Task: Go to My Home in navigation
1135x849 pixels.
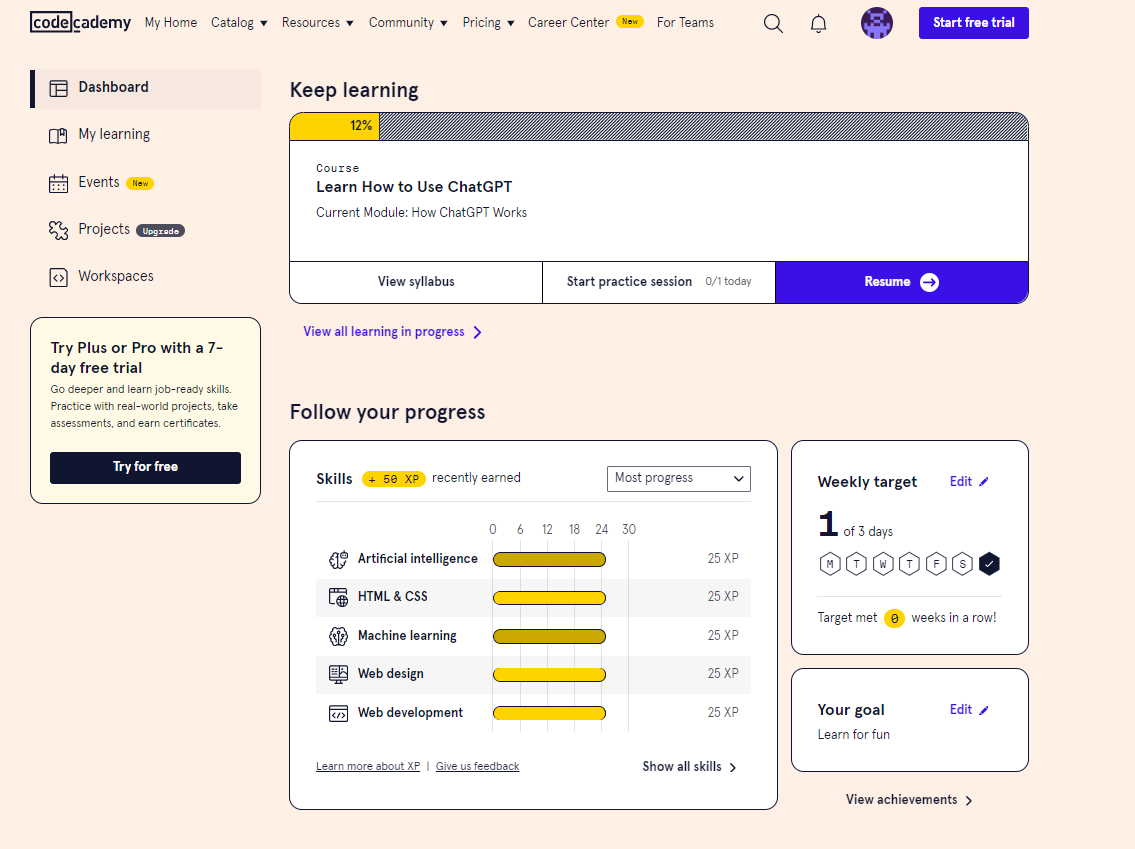Action: click(x=171, y=22)
